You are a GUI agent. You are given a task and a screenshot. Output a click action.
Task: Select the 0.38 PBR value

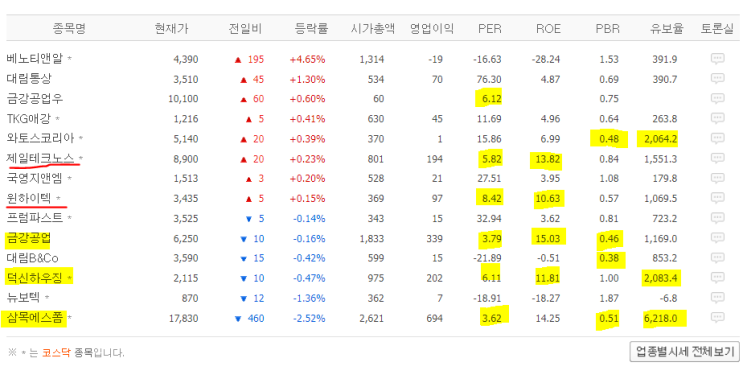(609, 258)
